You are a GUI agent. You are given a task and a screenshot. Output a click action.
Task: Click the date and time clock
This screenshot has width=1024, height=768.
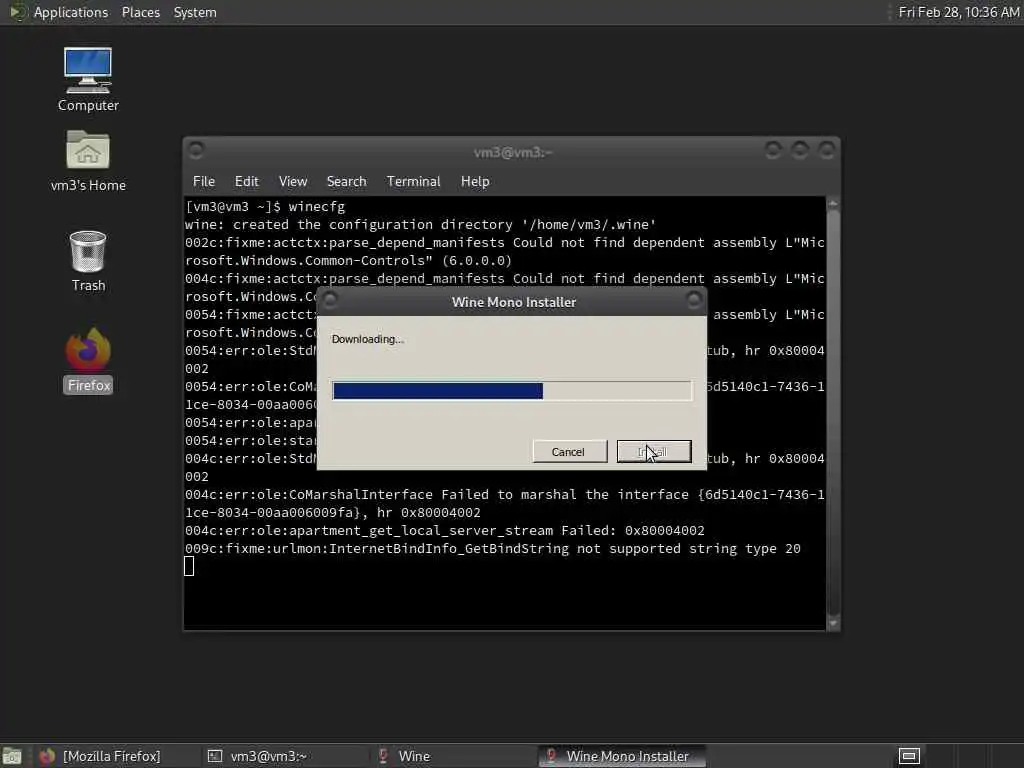(958, 12)
